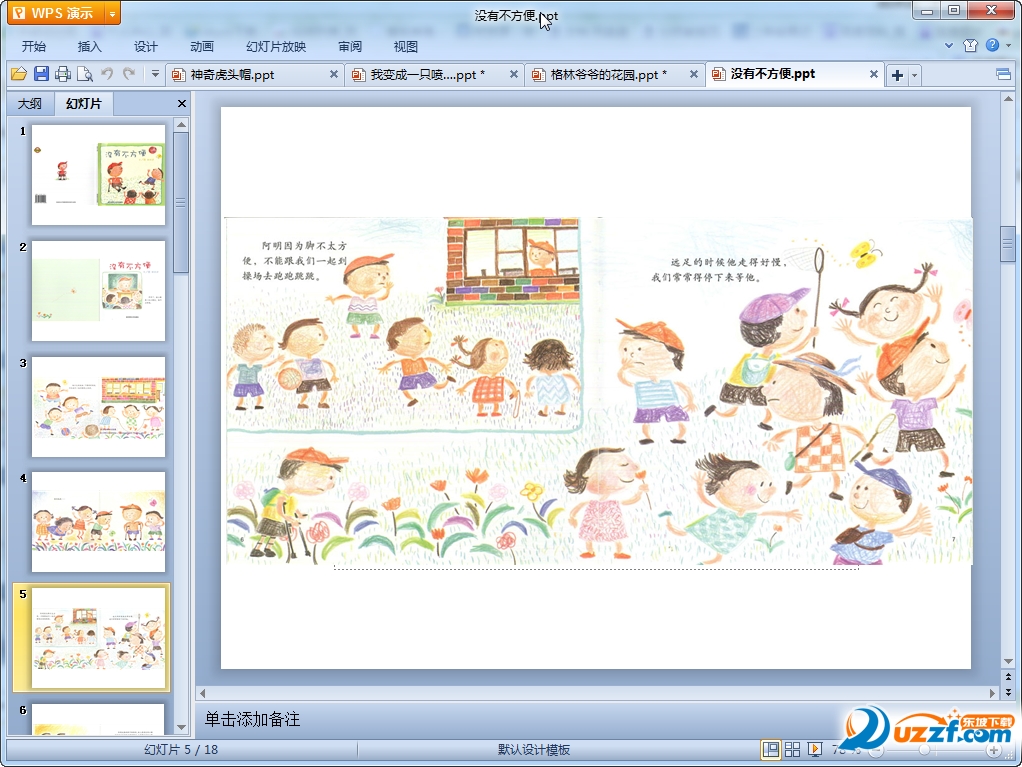Open the dropdown arrow beside the help icon

click(x=1008, y=46)
